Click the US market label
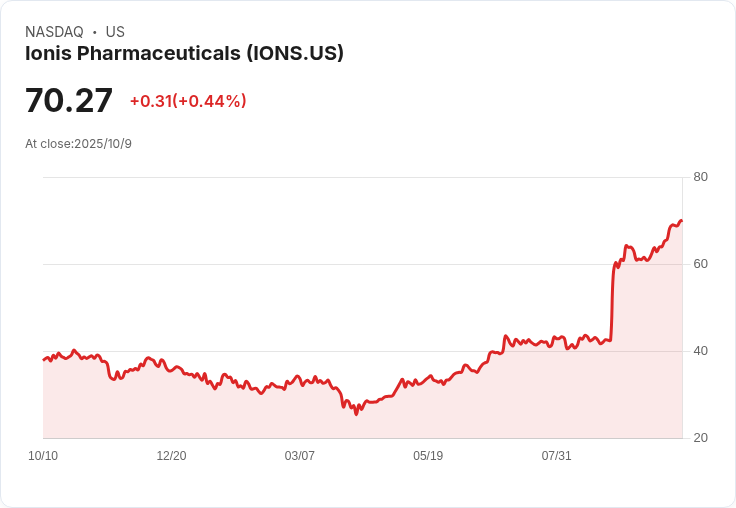Viewport: 736px width, 508px height. tap(115, 32)
